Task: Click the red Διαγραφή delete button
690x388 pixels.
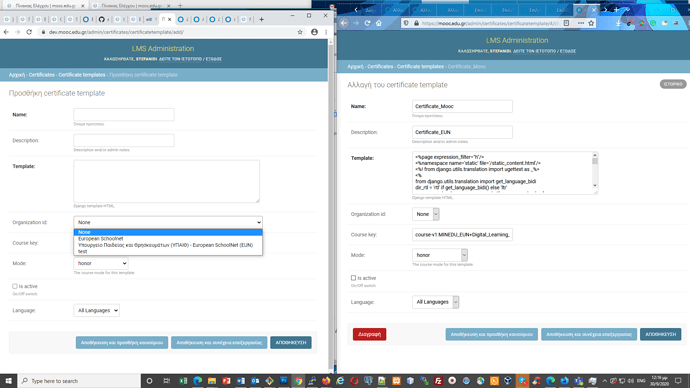Action: pyautogui.click(x=369, y=334)
